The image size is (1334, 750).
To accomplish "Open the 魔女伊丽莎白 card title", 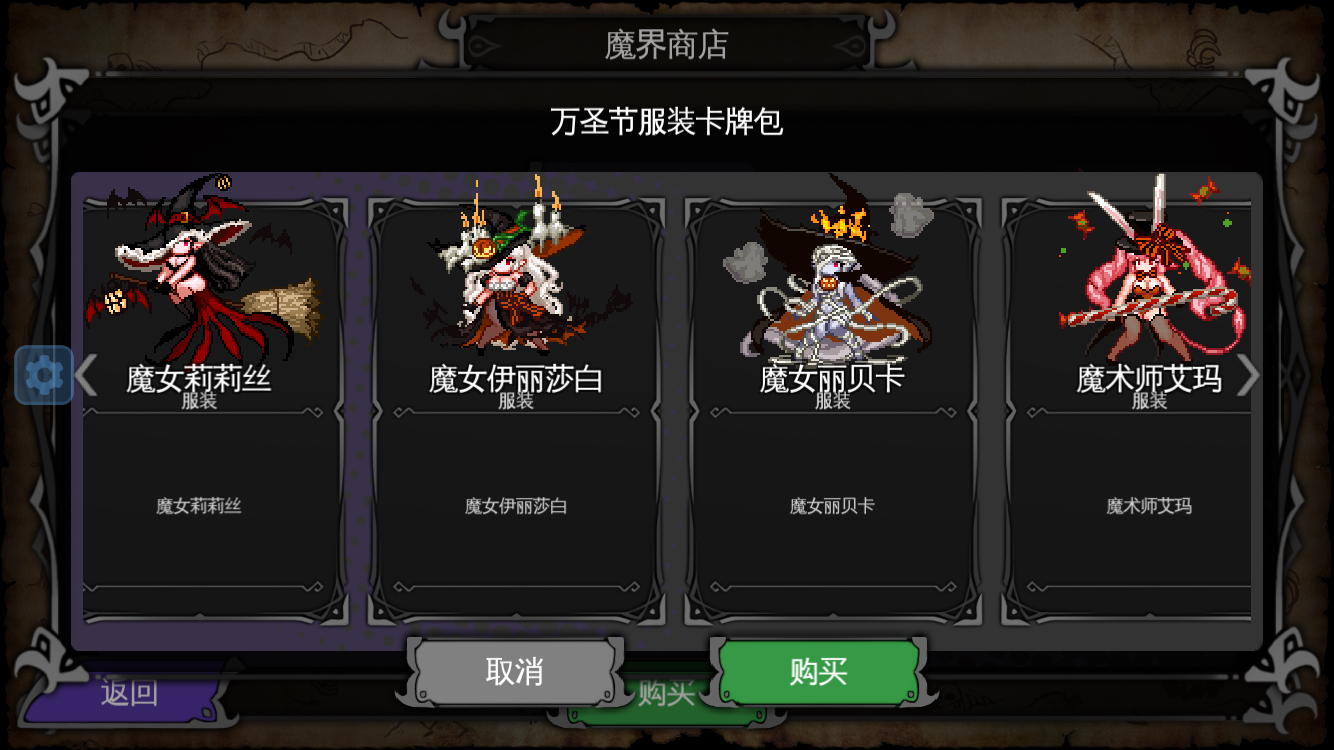I will (516, 378).
